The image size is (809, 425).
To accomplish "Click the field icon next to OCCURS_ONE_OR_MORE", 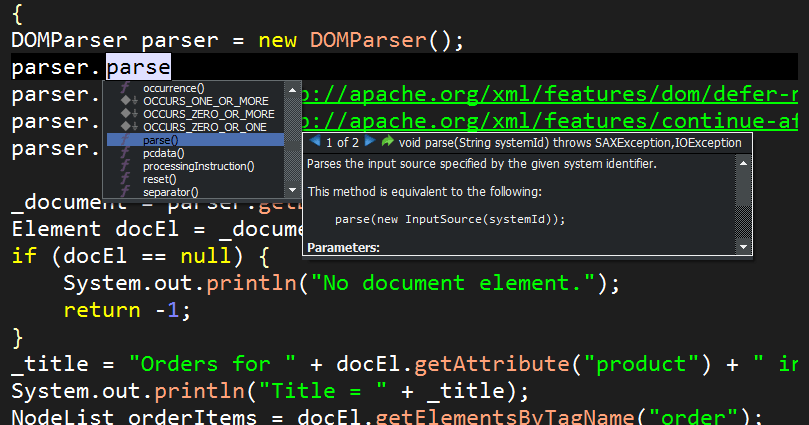I will pos(127,101).
